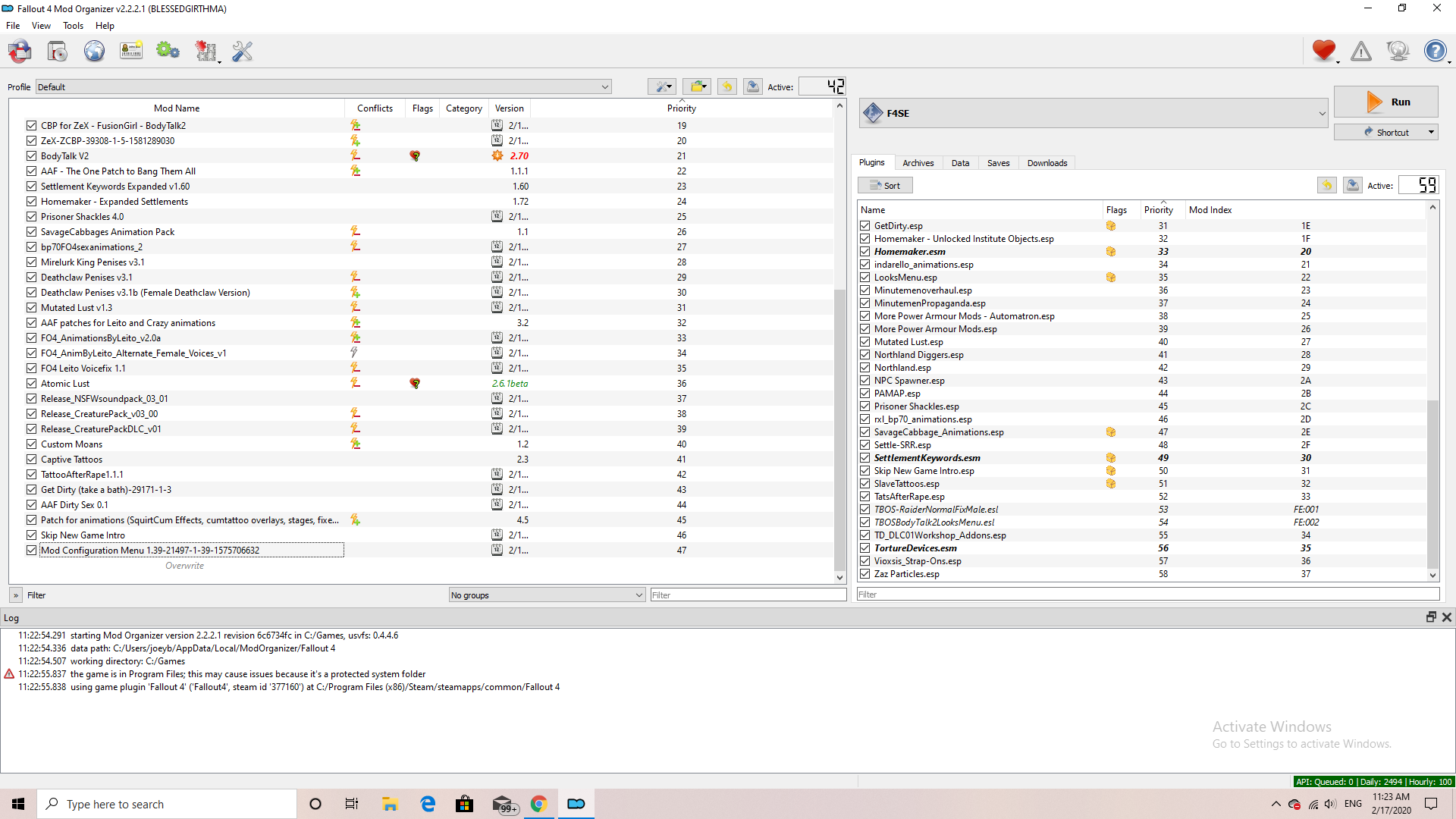
Task: Toggle the Atomic Lust mod checkbox
Action: coord(31,384)
